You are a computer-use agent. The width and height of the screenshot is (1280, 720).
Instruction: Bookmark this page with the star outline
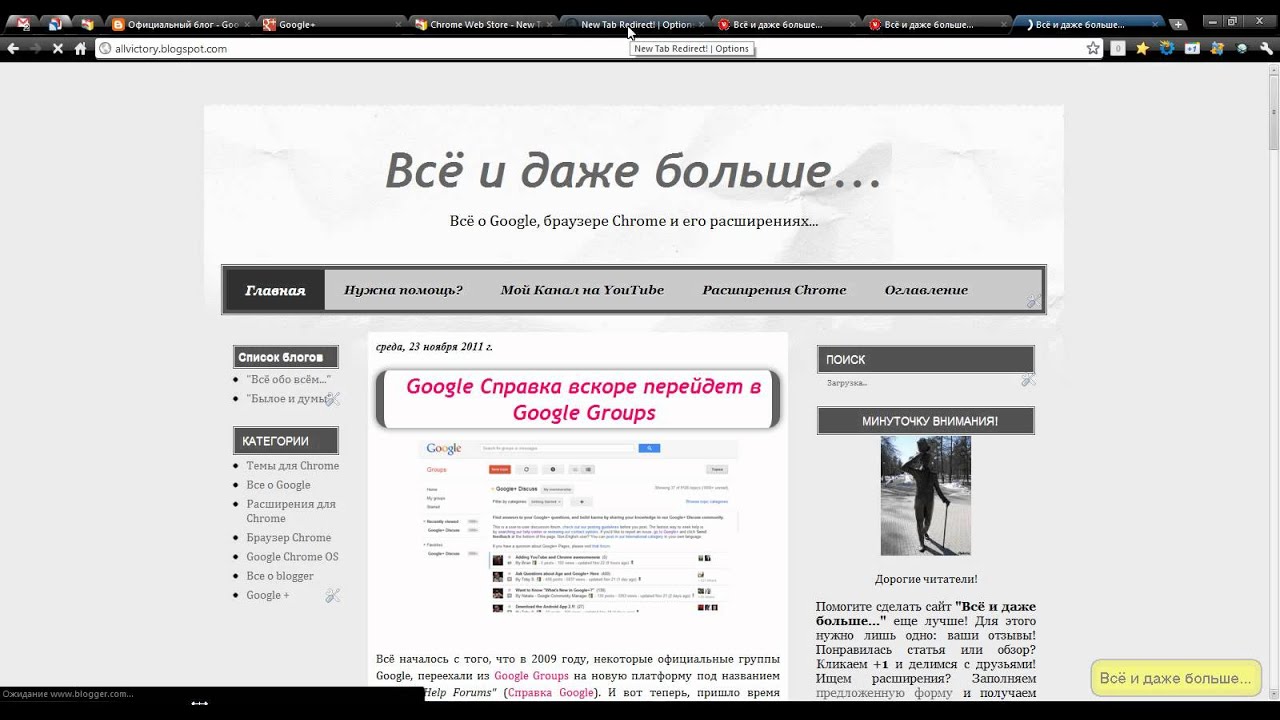[1093, 48]
